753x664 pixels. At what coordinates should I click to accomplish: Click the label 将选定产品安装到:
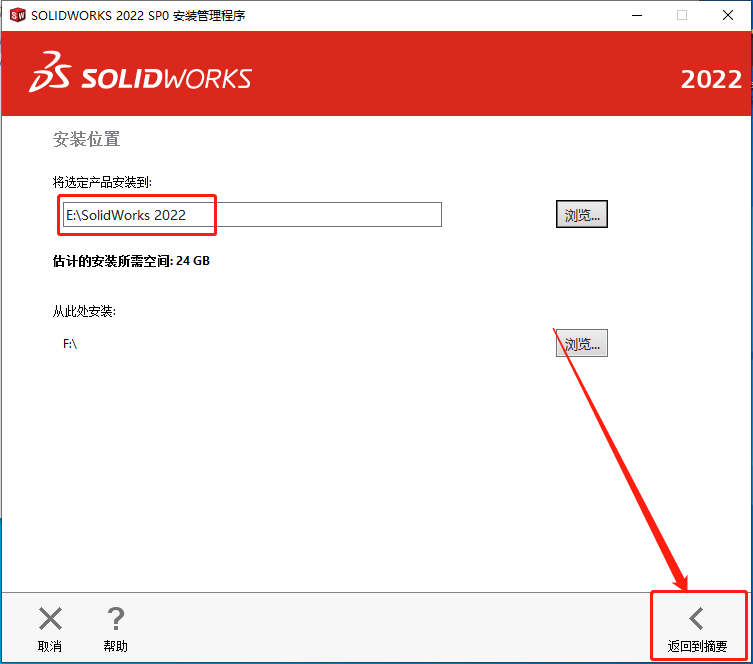(102, 182)
